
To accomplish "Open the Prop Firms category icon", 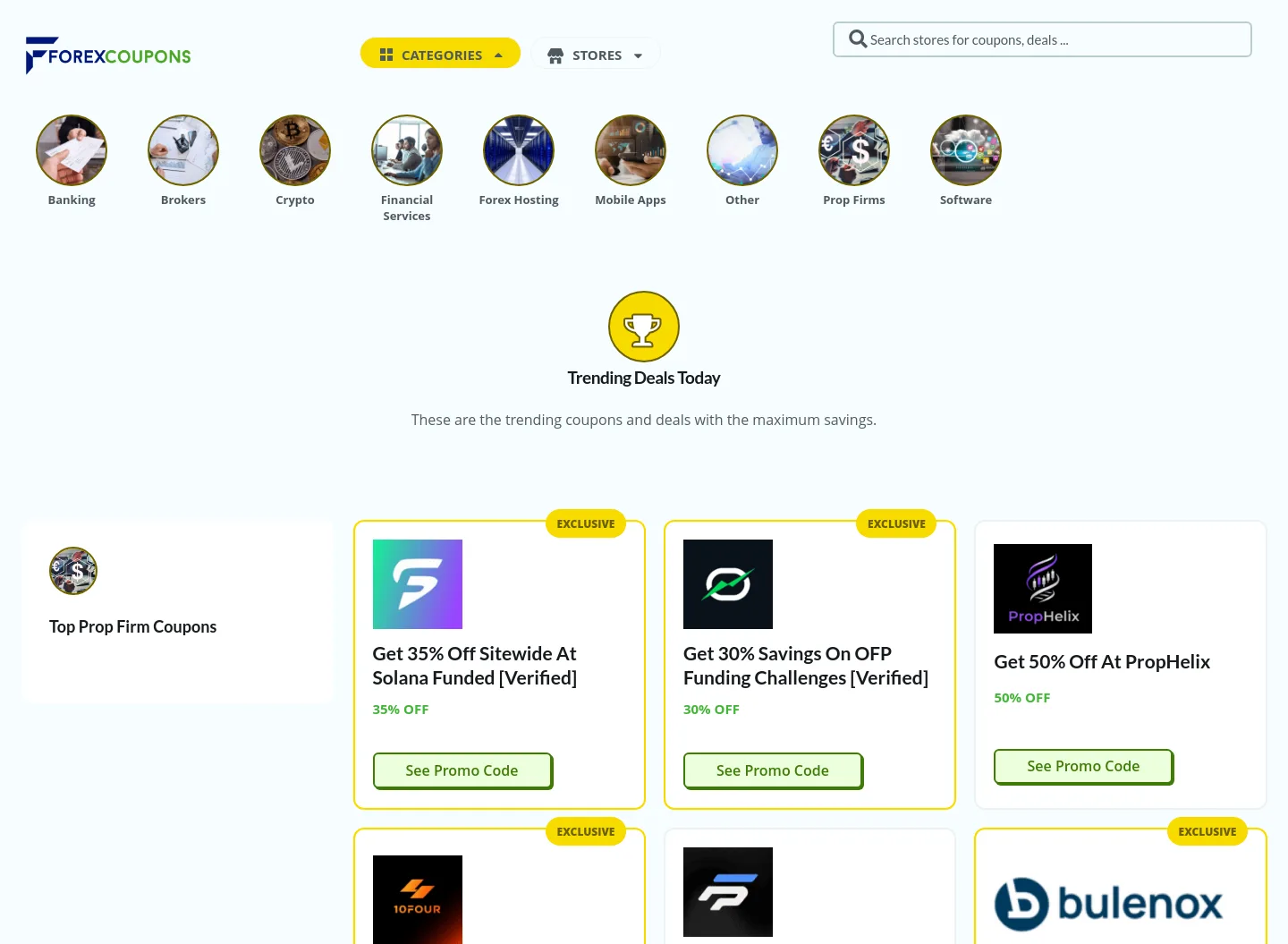I will pyautogui.click(x=854, y=150).
